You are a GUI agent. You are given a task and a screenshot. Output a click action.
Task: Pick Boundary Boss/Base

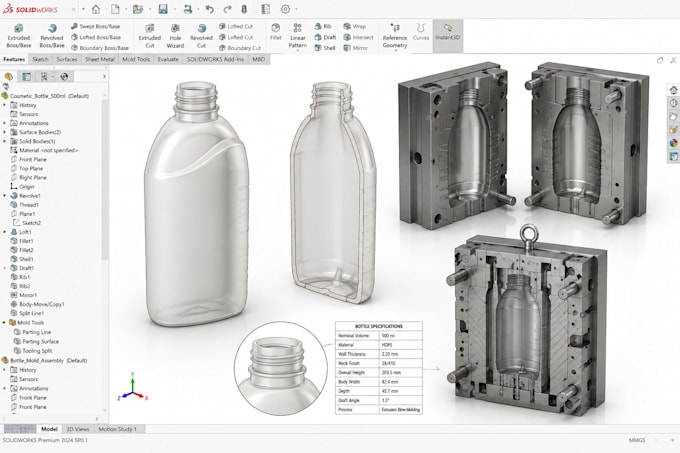pos(100,48)
